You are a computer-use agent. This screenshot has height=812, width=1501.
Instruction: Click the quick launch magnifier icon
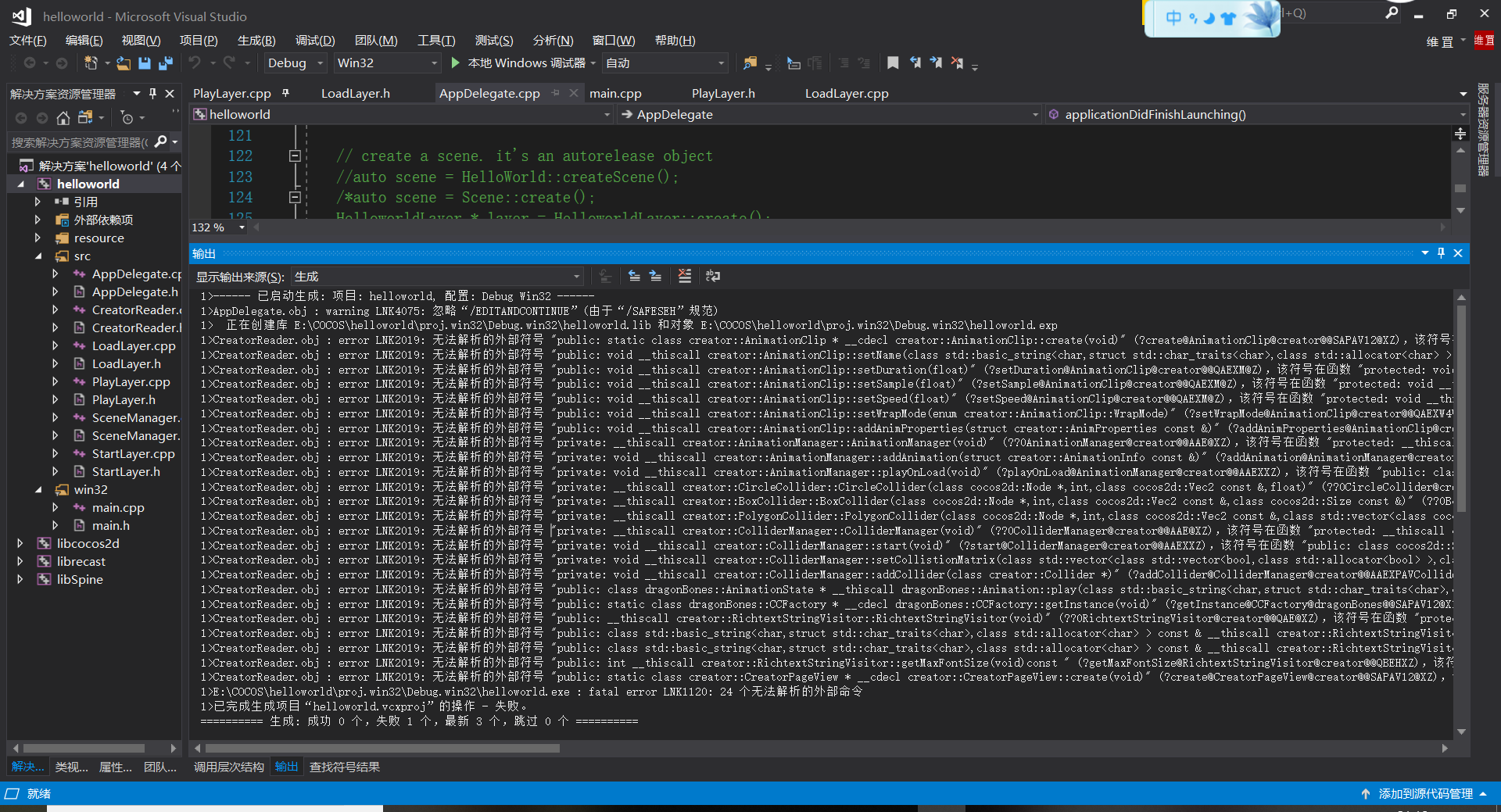pyautogui.click(x=1392, y=13)
